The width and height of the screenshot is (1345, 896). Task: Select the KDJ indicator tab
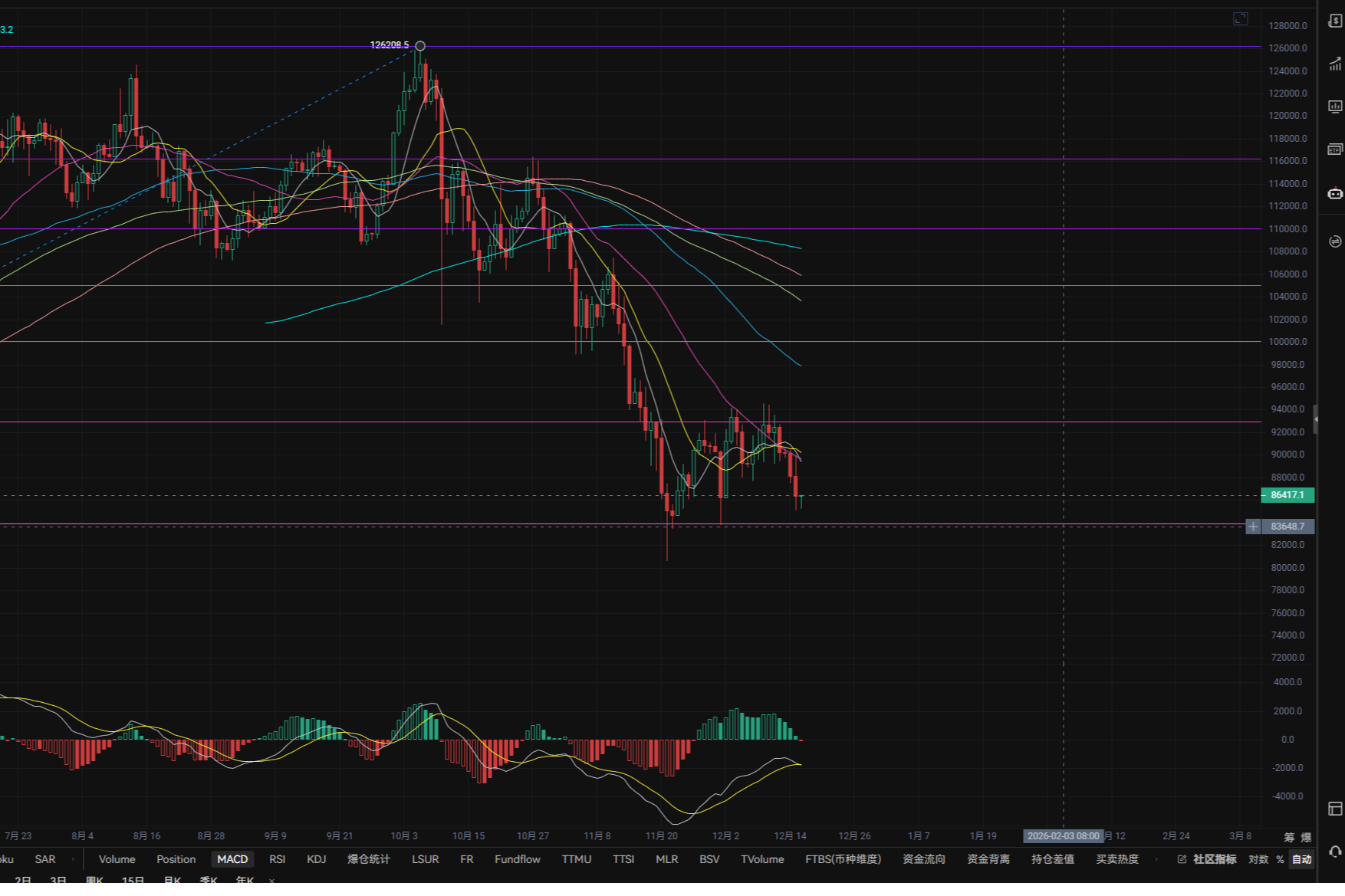(316, 859)
